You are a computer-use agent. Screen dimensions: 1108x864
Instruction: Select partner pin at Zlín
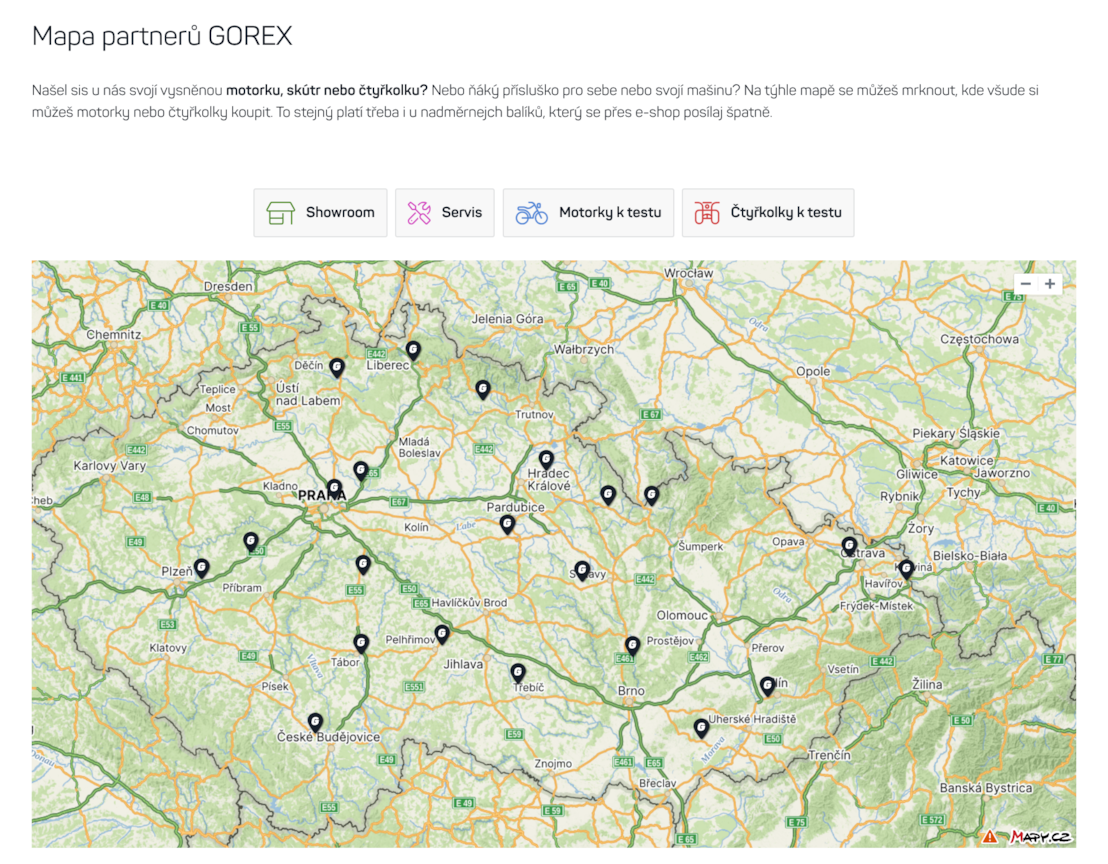coord(767,685)
